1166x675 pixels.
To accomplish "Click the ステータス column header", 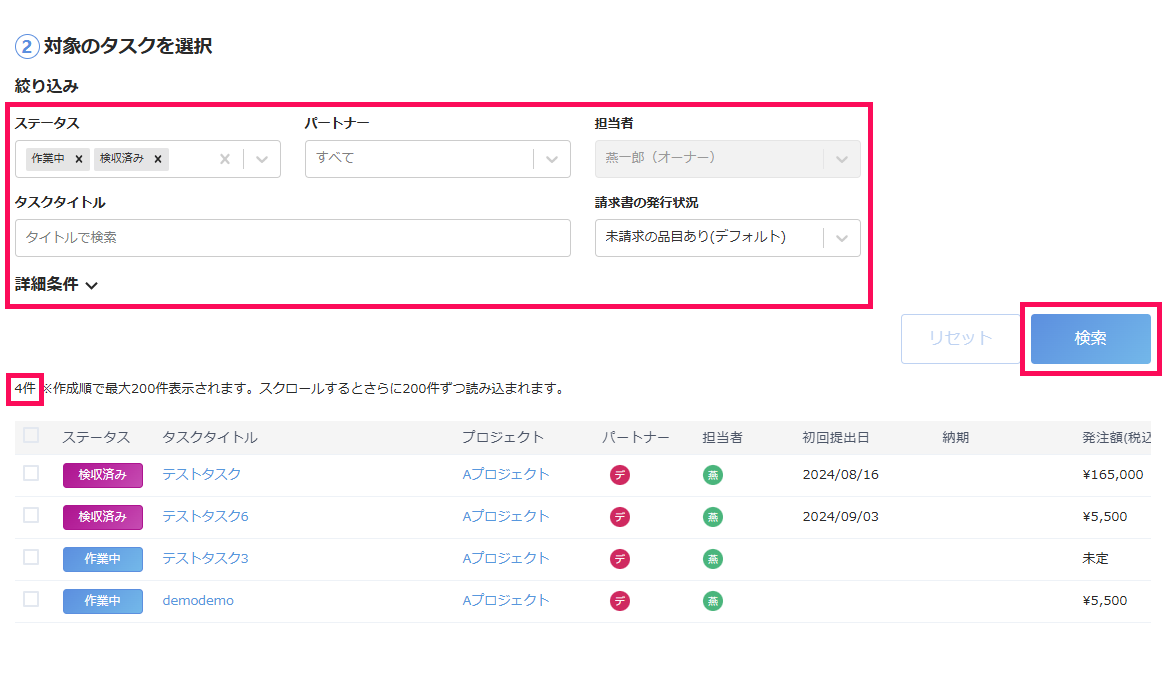I will (x=96, y=438).
